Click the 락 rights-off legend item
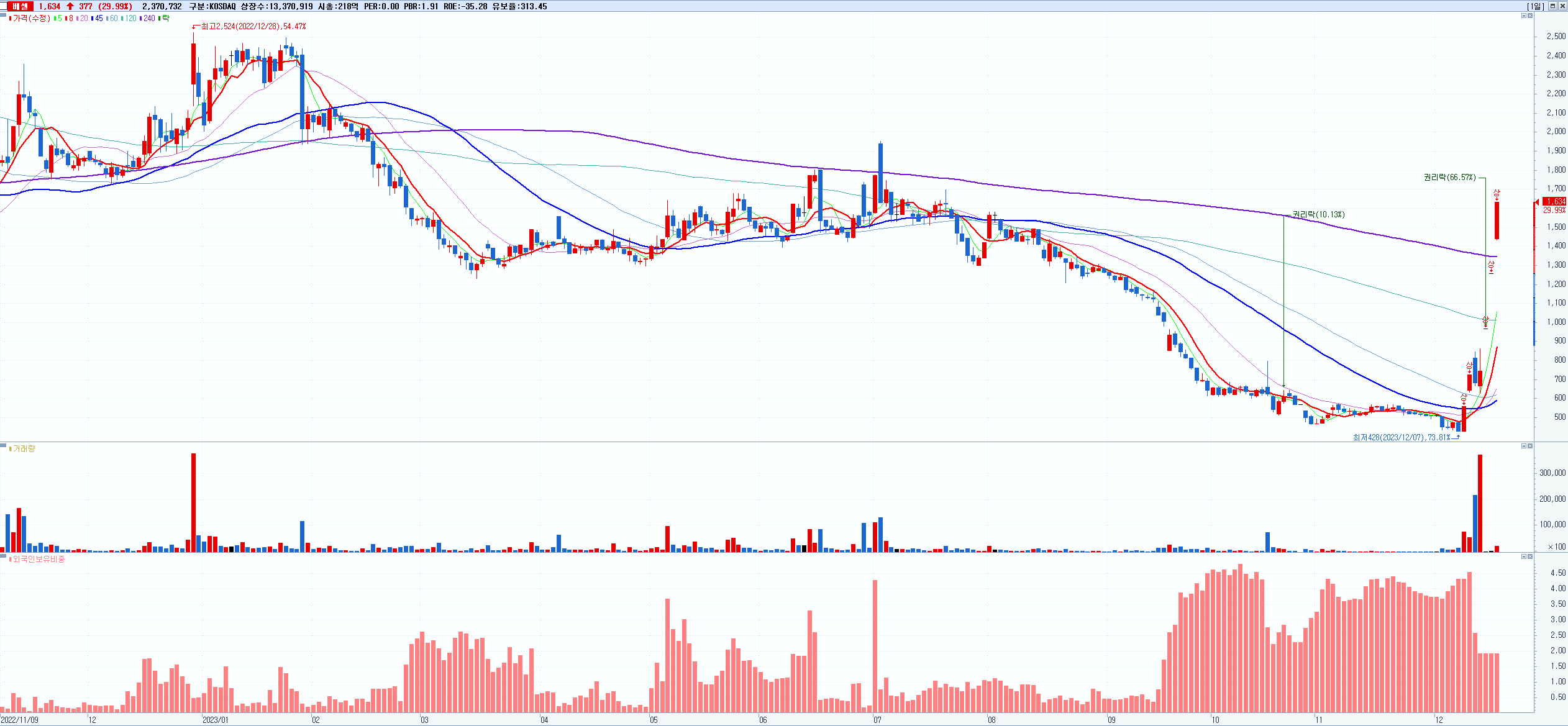The height and width of the screenshot is (726, 1568). click(x=165, y=19)
